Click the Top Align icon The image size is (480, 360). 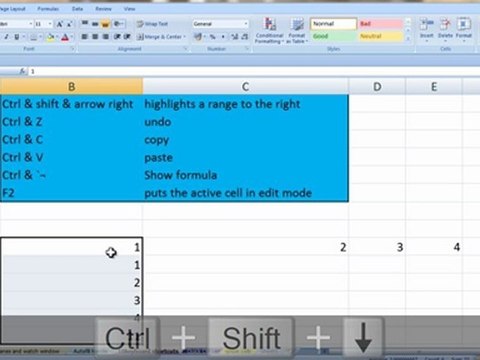tap(85, 23)
